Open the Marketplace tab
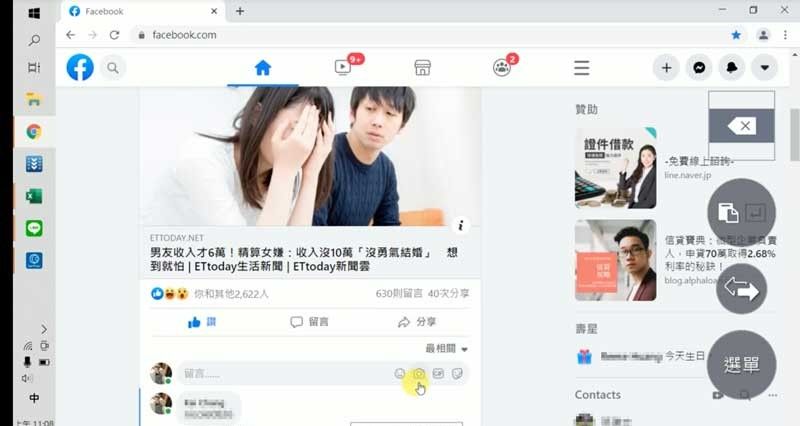This screenshot has height=426, width=800. coord(422,68)
